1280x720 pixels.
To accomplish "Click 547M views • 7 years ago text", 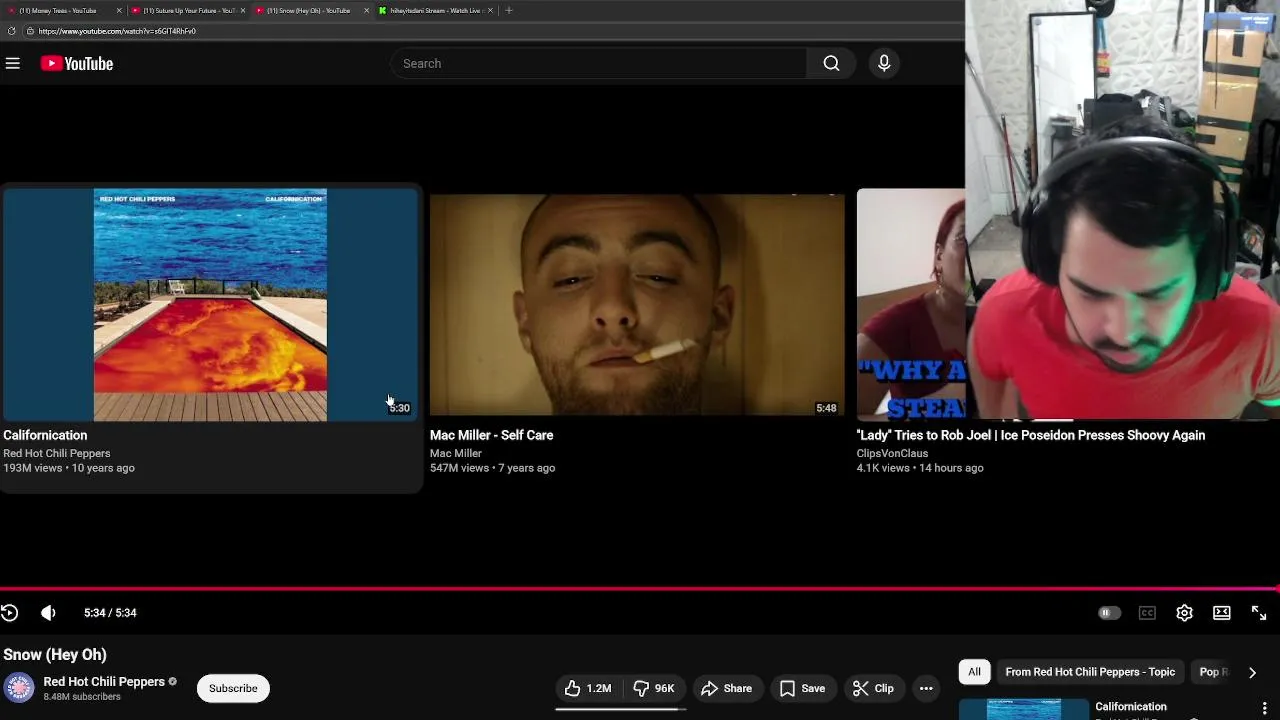I will [492, 468].
